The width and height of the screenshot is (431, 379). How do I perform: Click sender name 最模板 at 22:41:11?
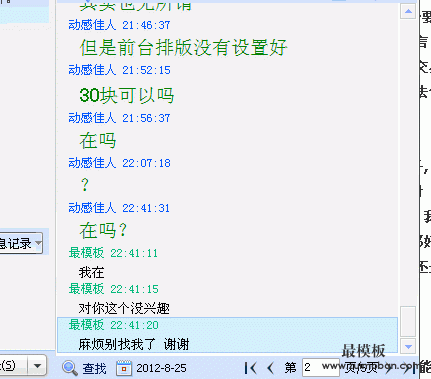[x=86, y=253]
